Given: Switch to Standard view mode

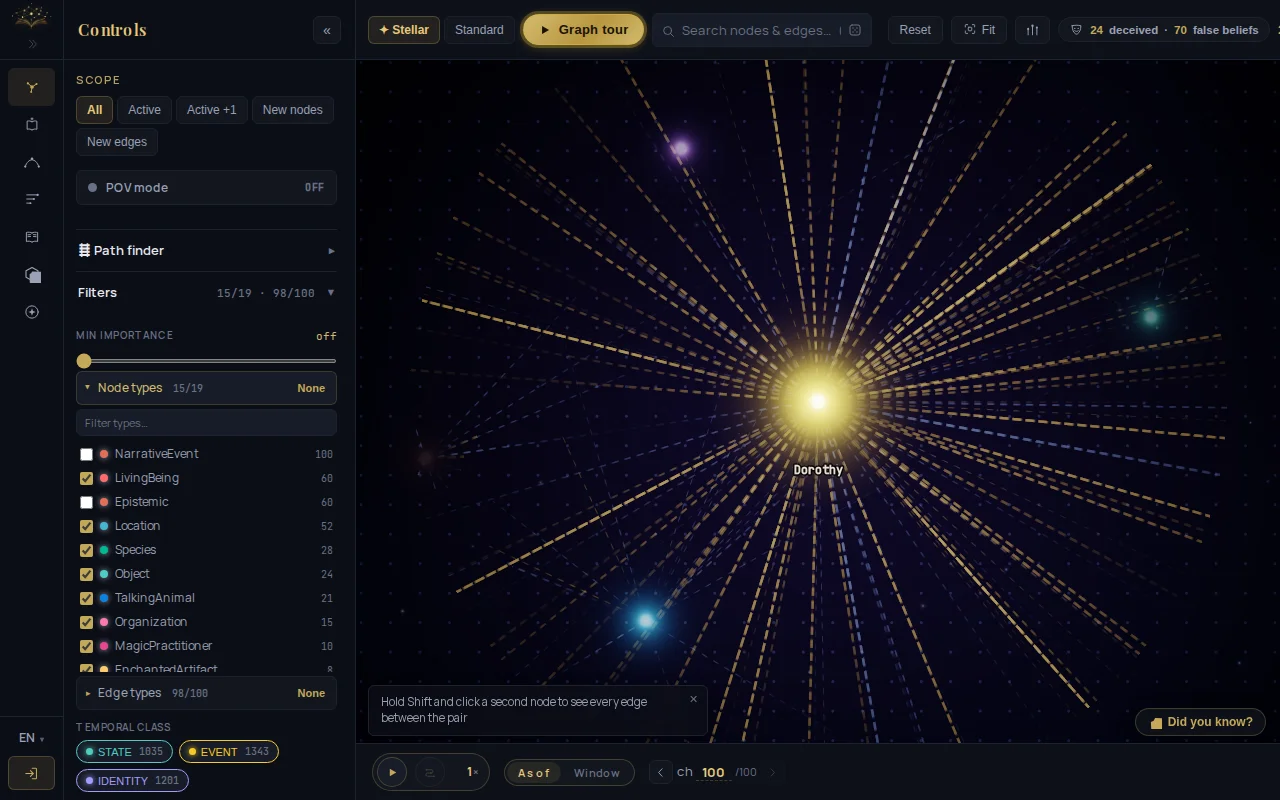Looking at the screenshot, I should (x=479, y=30).
